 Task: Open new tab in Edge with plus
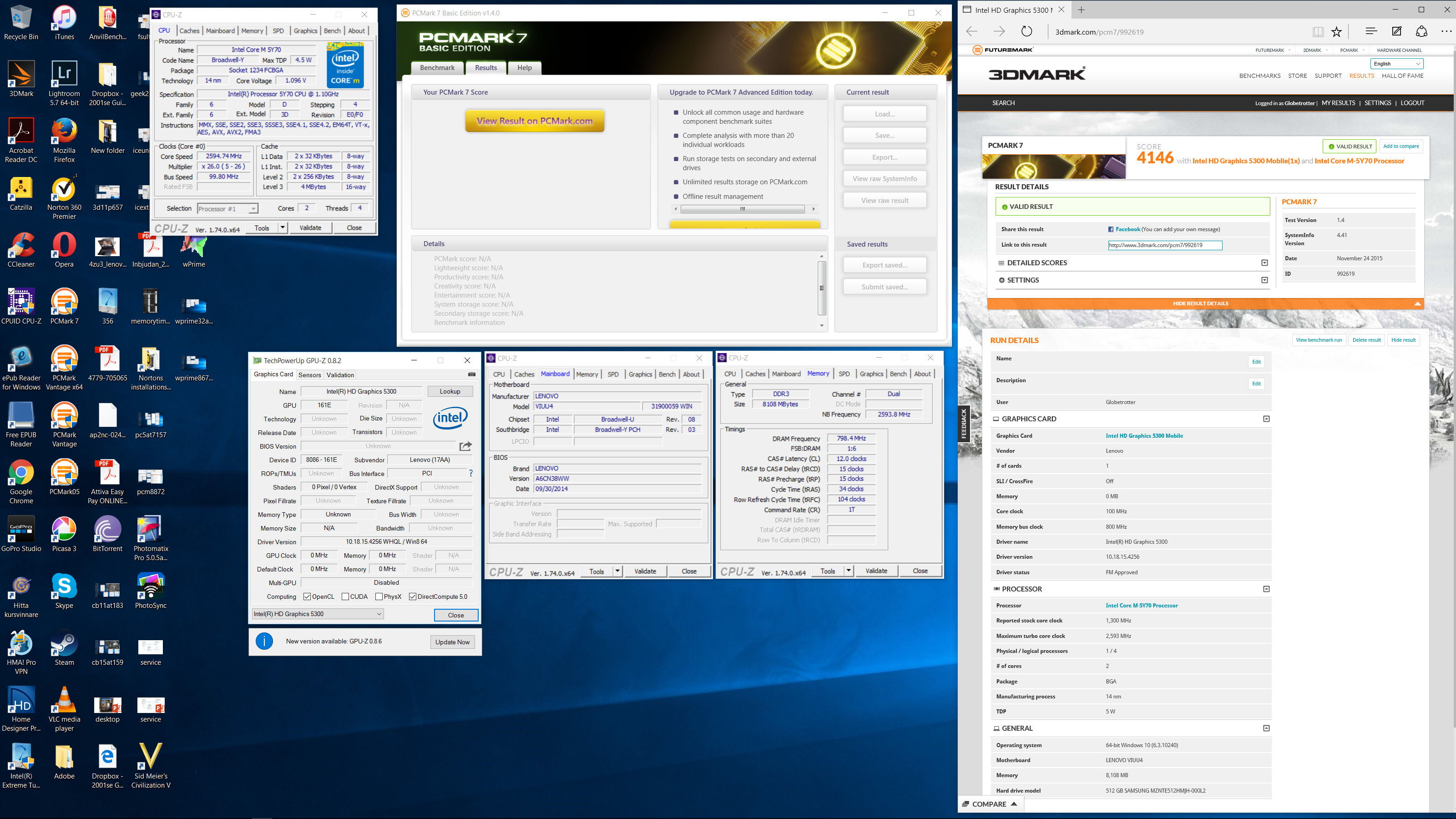tap(1081, 10)
